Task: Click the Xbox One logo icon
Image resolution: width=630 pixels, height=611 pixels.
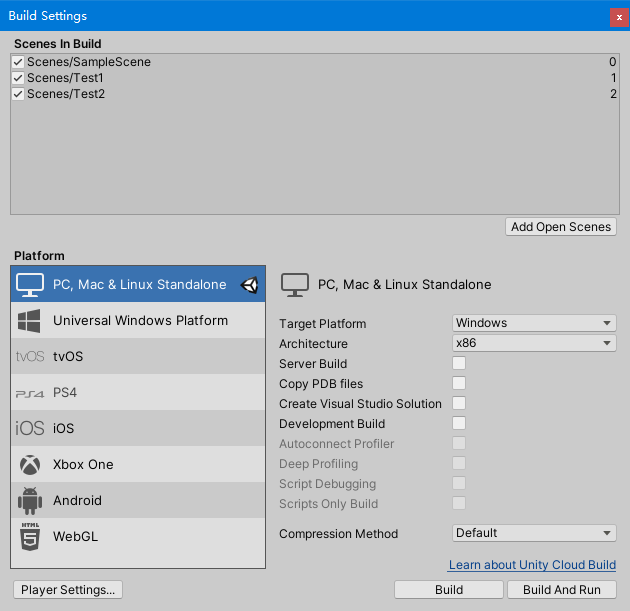Action: [x=30, y=465]
